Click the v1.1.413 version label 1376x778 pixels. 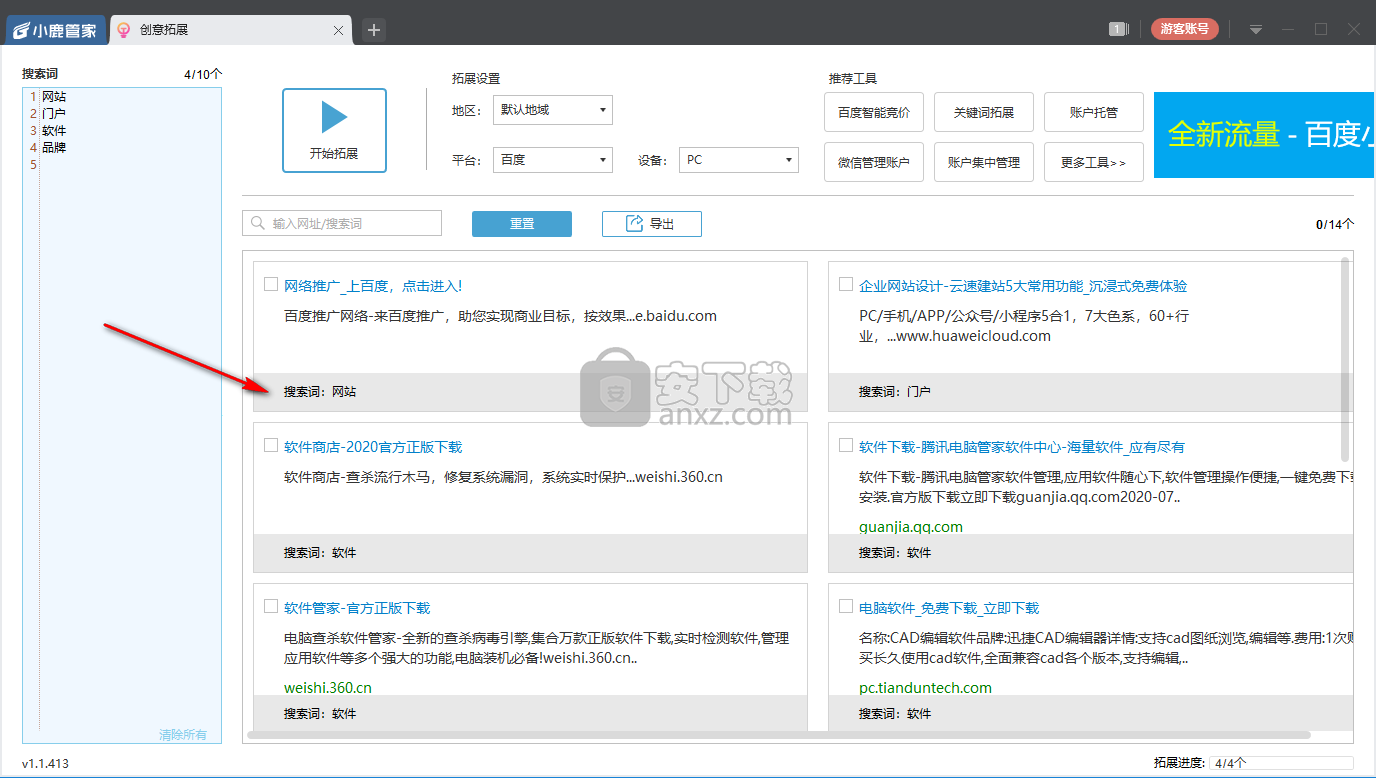tap(46, 763)
